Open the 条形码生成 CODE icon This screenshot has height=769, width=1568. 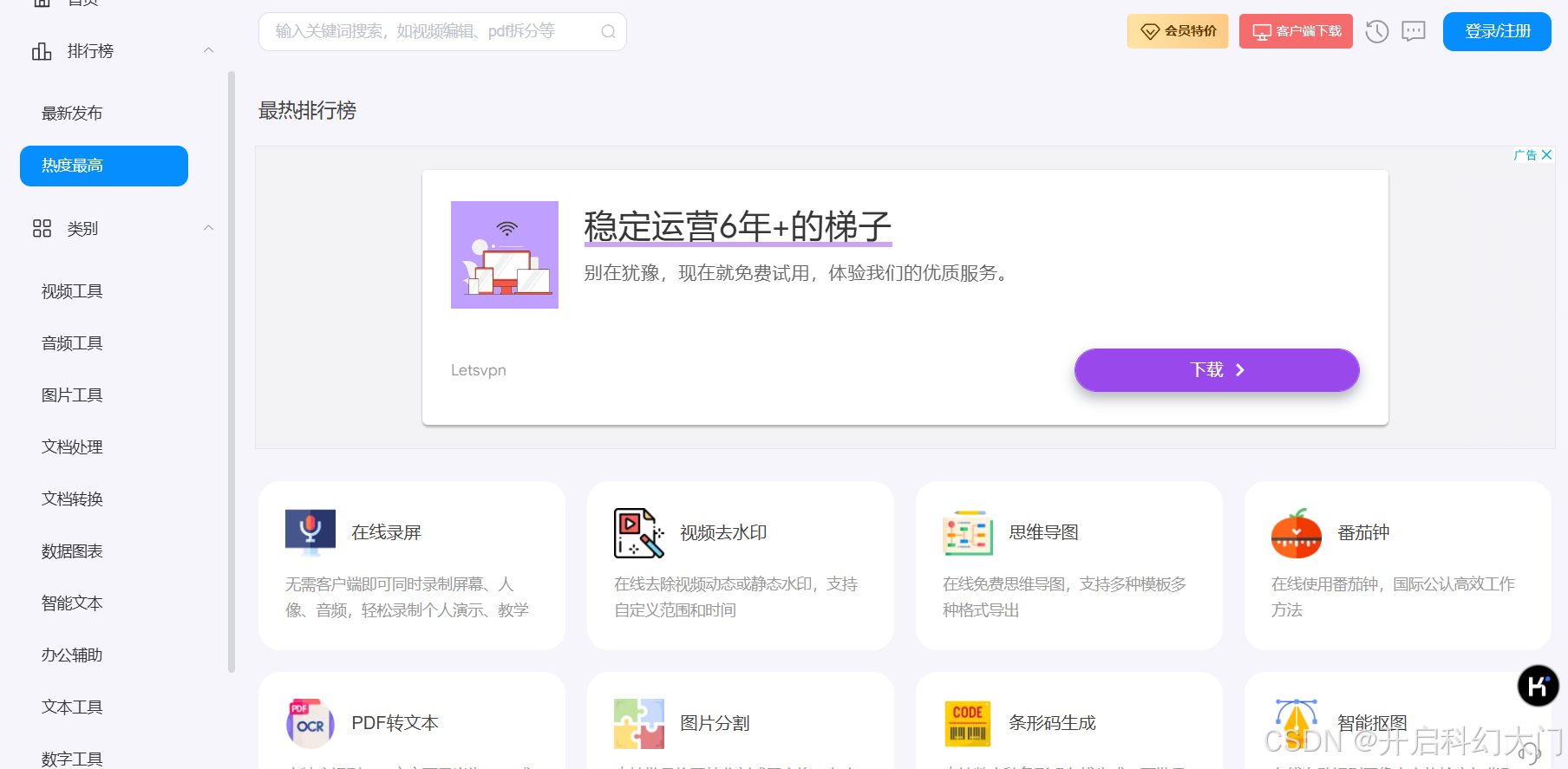[x=968, y=723]
